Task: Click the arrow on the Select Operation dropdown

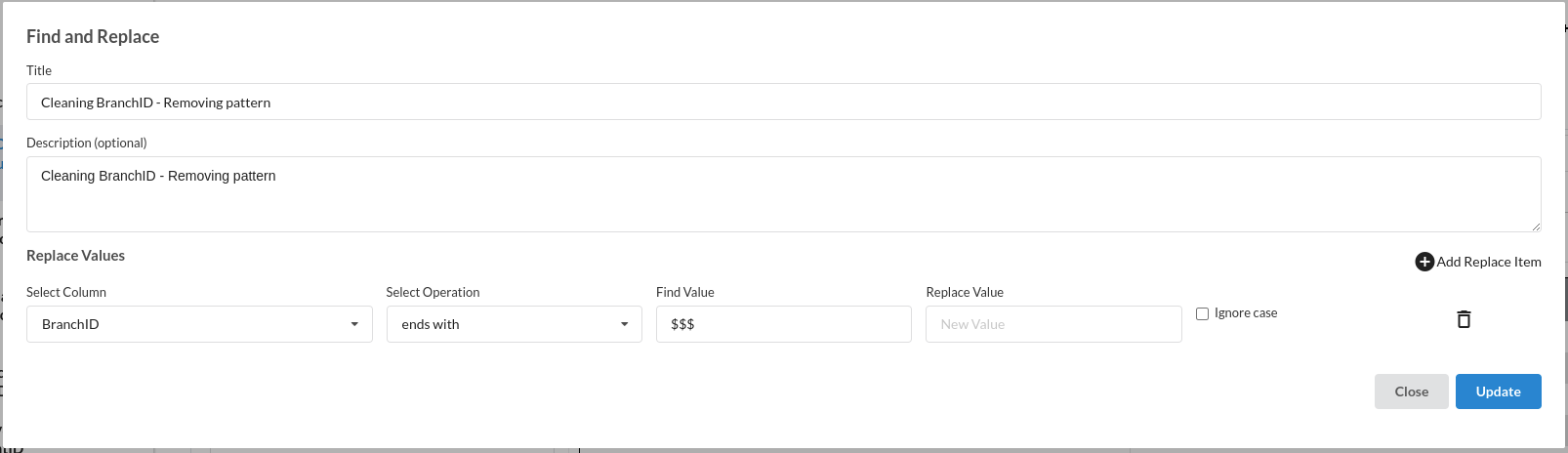Action: click(624, 324)
